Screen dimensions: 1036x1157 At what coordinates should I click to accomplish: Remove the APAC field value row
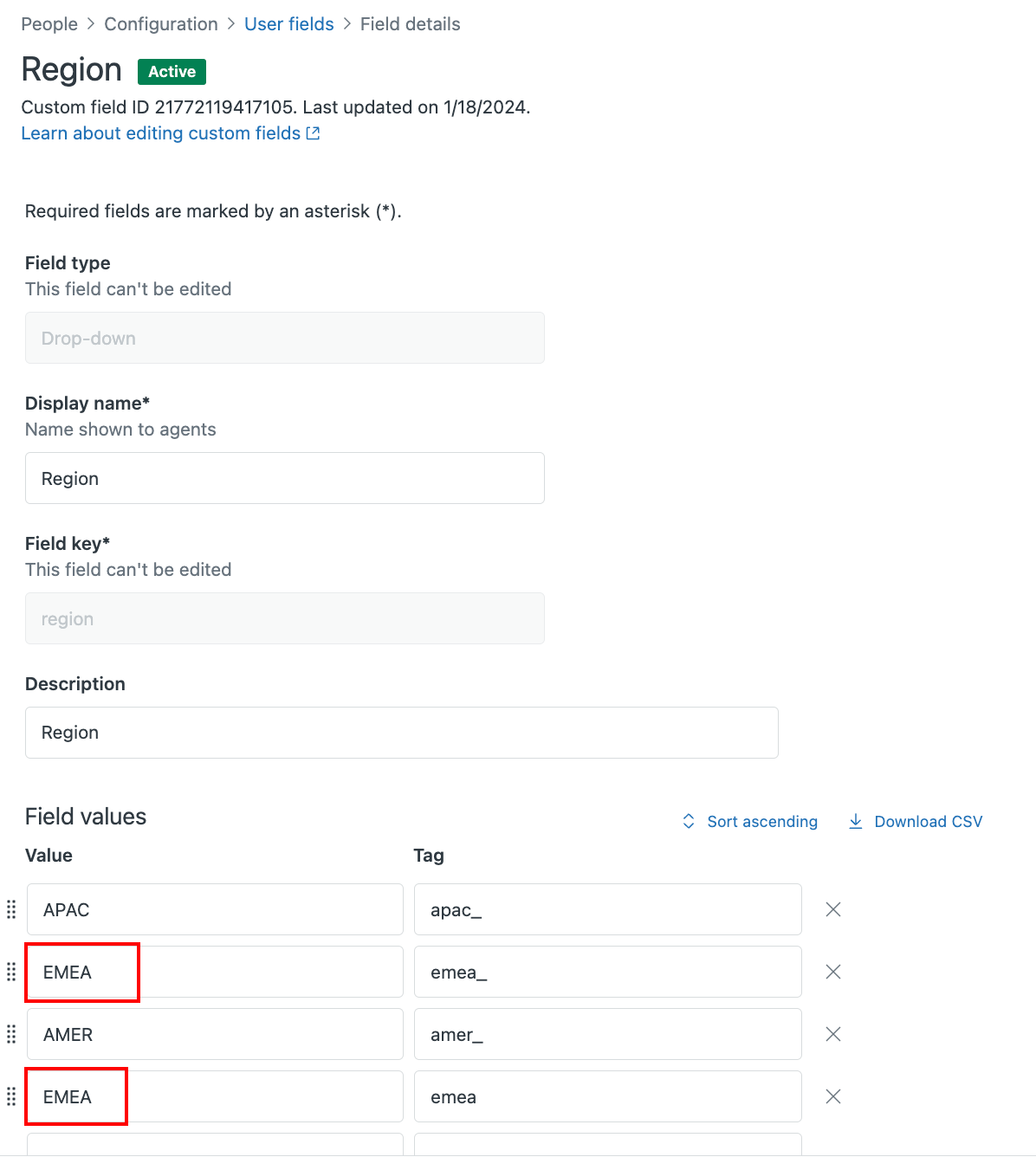(833, 909)
